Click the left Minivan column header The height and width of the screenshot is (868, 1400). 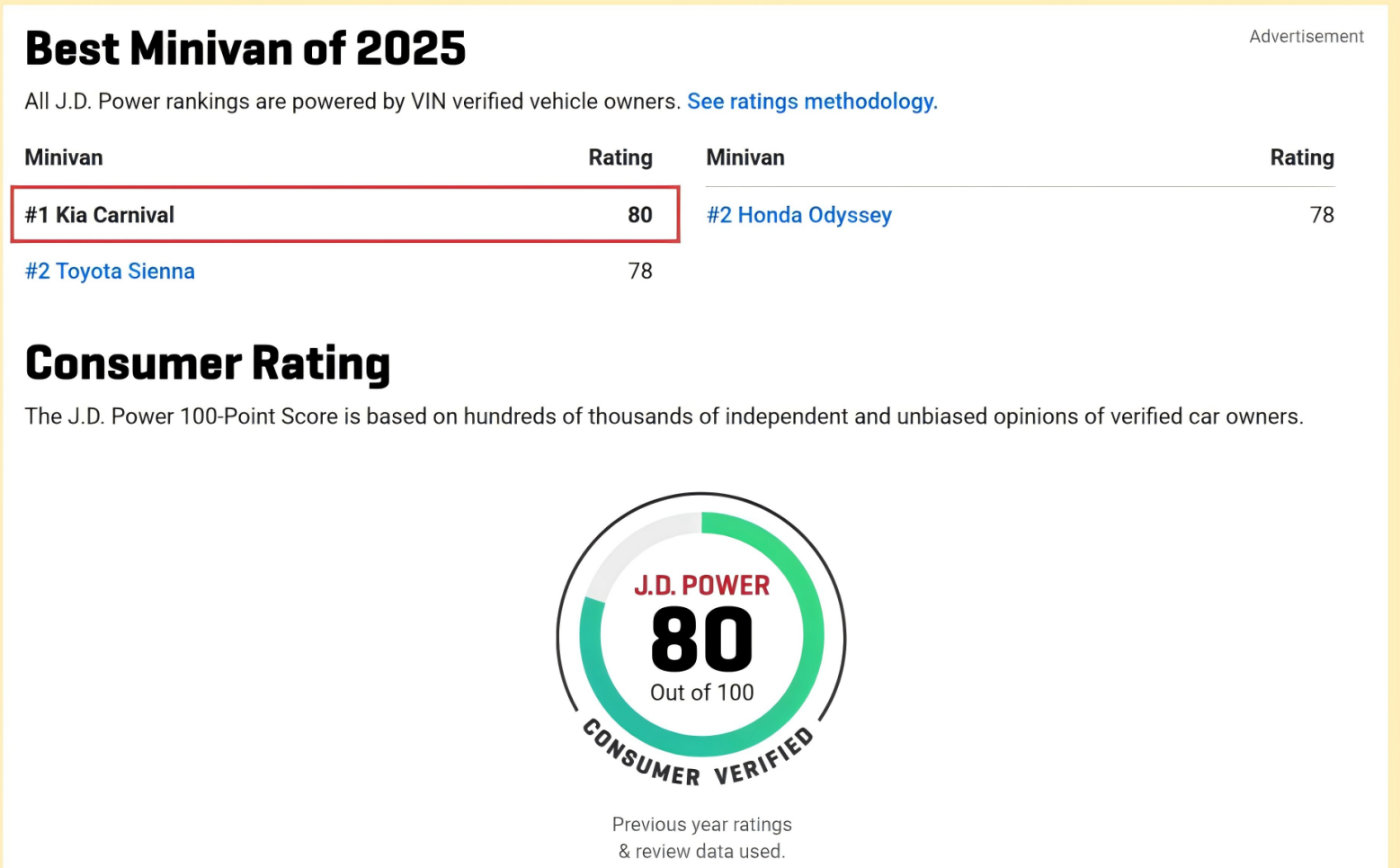64,157
